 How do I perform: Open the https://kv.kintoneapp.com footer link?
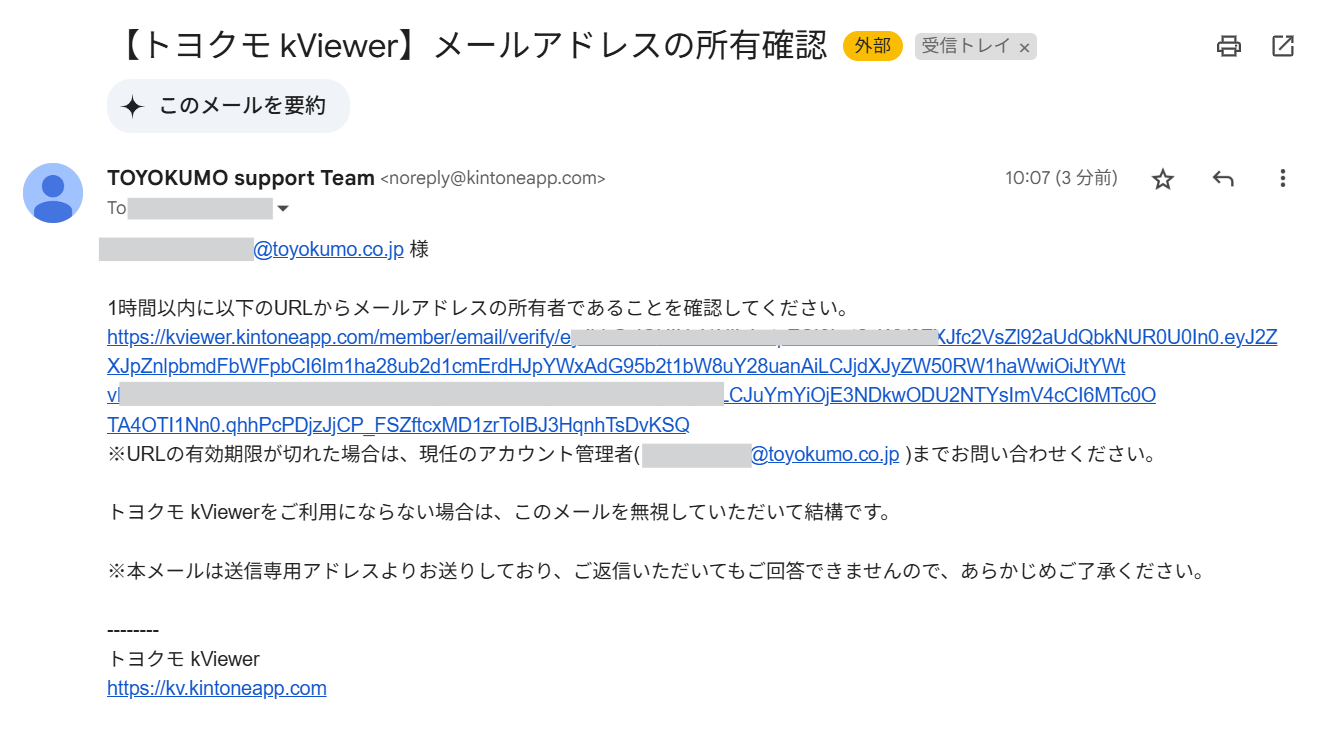tap(217, 688)
